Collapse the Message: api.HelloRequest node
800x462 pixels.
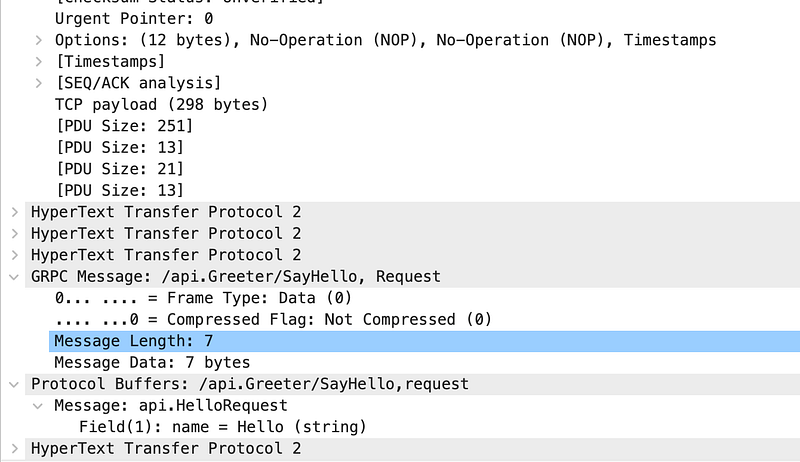tap(38, 406)
